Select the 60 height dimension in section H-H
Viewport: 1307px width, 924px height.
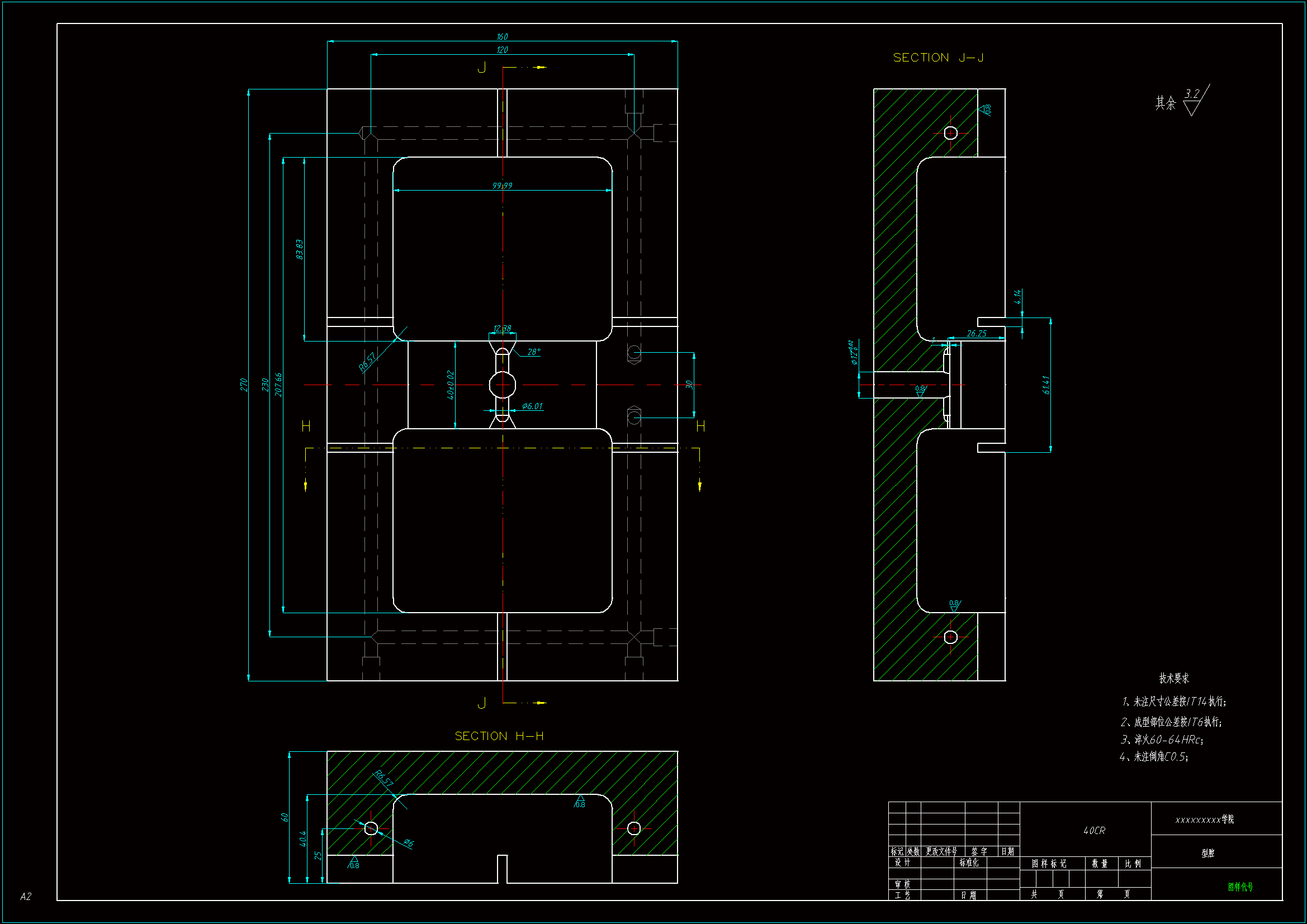(x=285, y=817)
